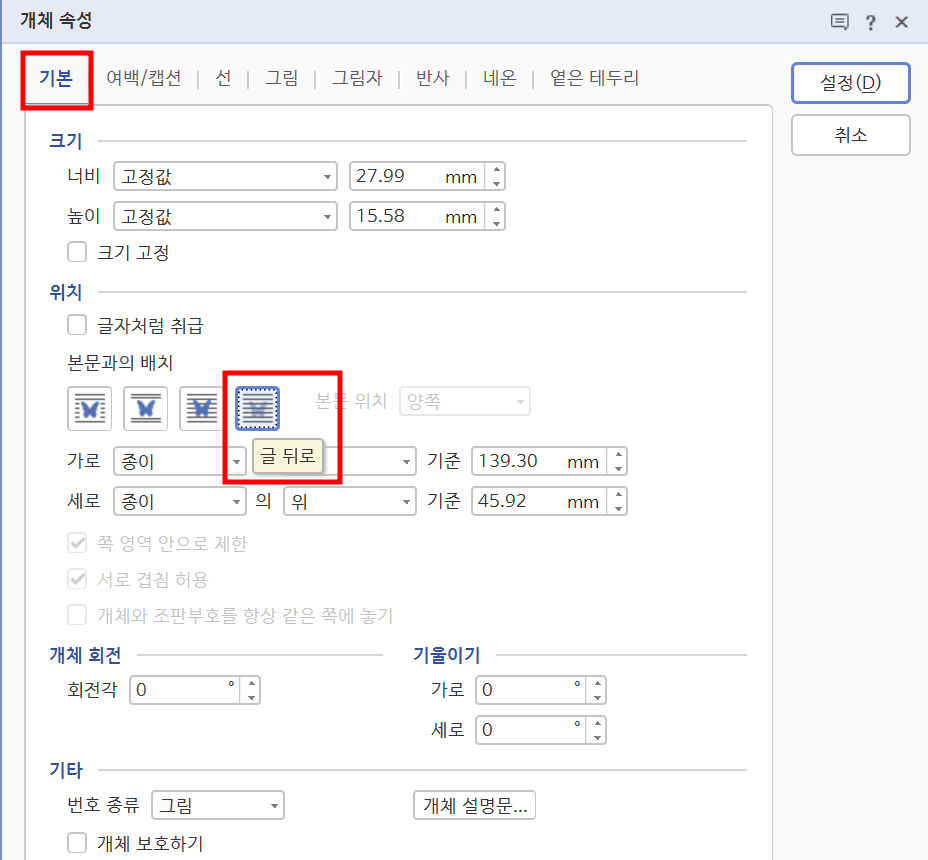Open the 개체 설명문... button
Image resolution: width=928 pixels, height=860 pixels.
(x=475, y=806)
